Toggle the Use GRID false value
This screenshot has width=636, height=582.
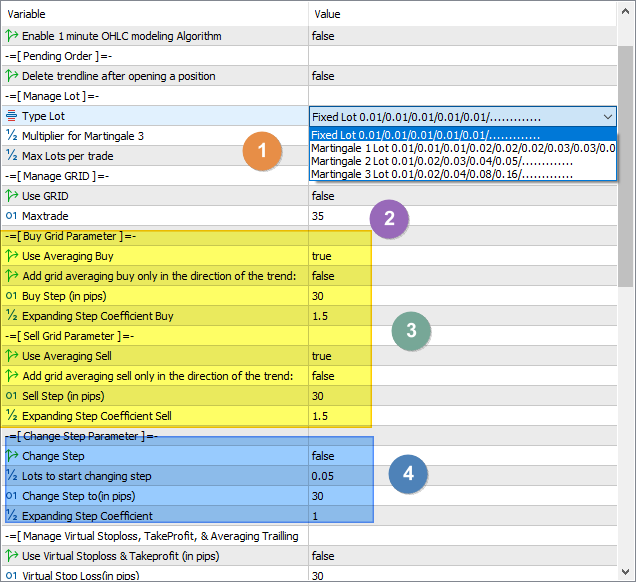[323, 196]
